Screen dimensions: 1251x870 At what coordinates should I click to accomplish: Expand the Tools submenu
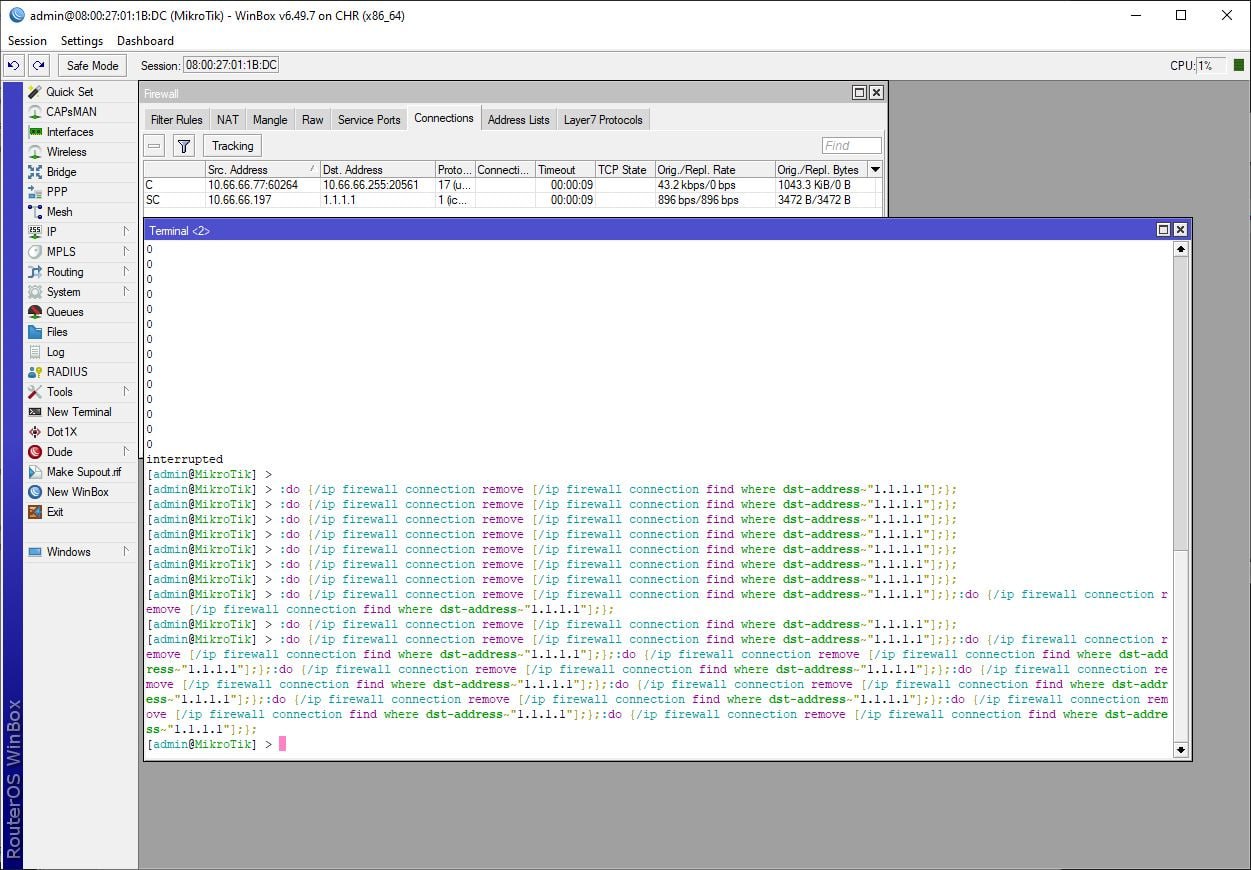pos(126,392)
